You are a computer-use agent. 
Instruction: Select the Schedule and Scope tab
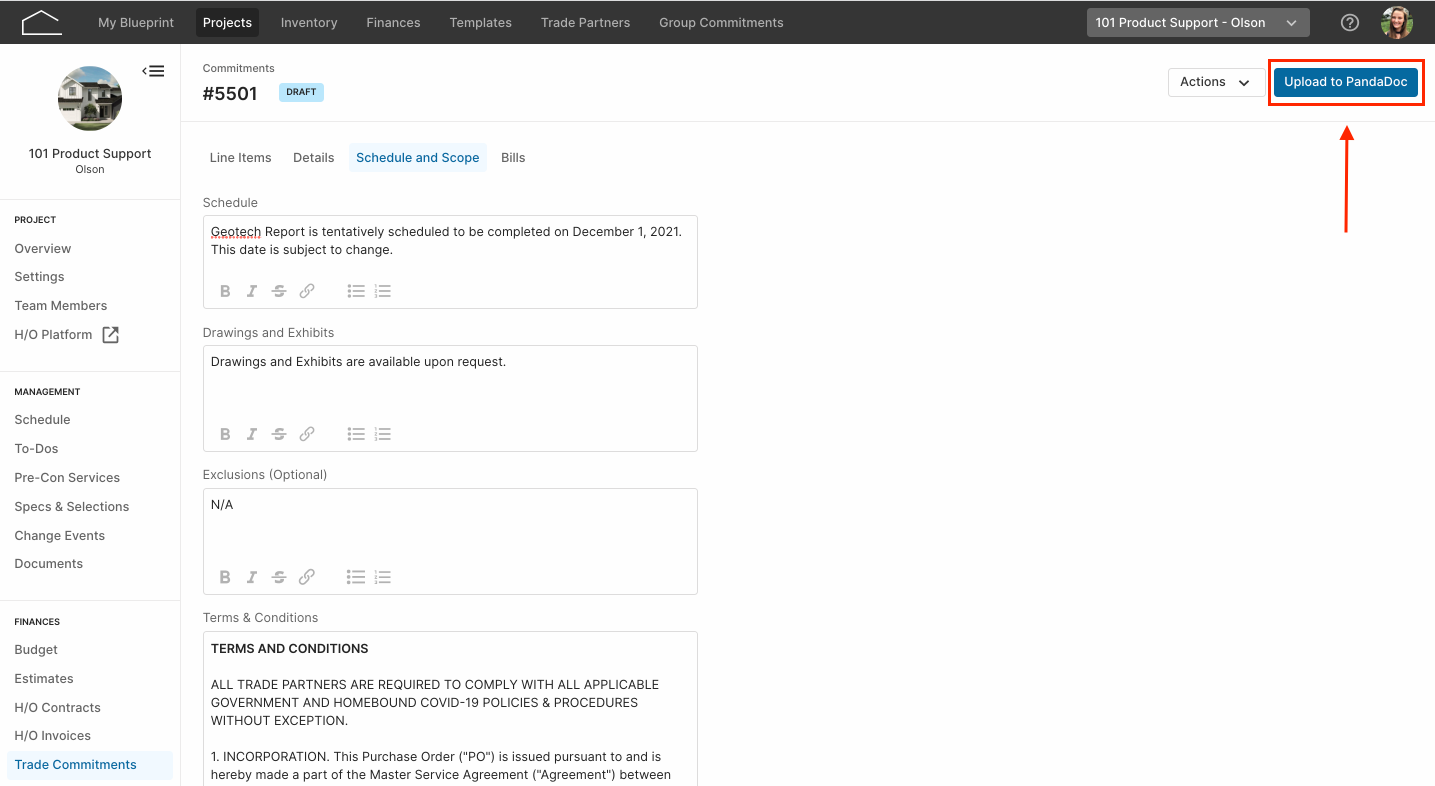pyautogui.click(x=417, y=158)
